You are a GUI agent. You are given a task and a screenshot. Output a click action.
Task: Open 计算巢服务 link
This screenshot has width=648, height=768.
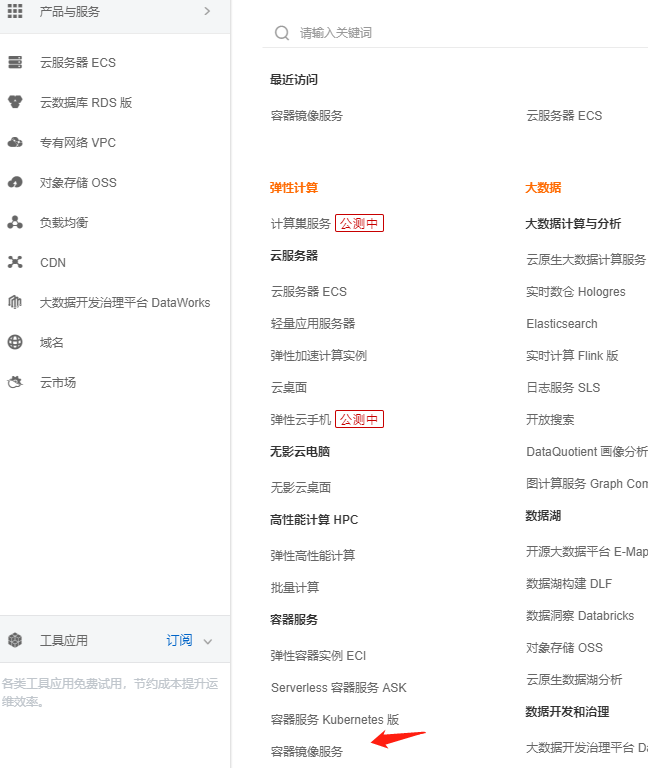pos(301,223)
